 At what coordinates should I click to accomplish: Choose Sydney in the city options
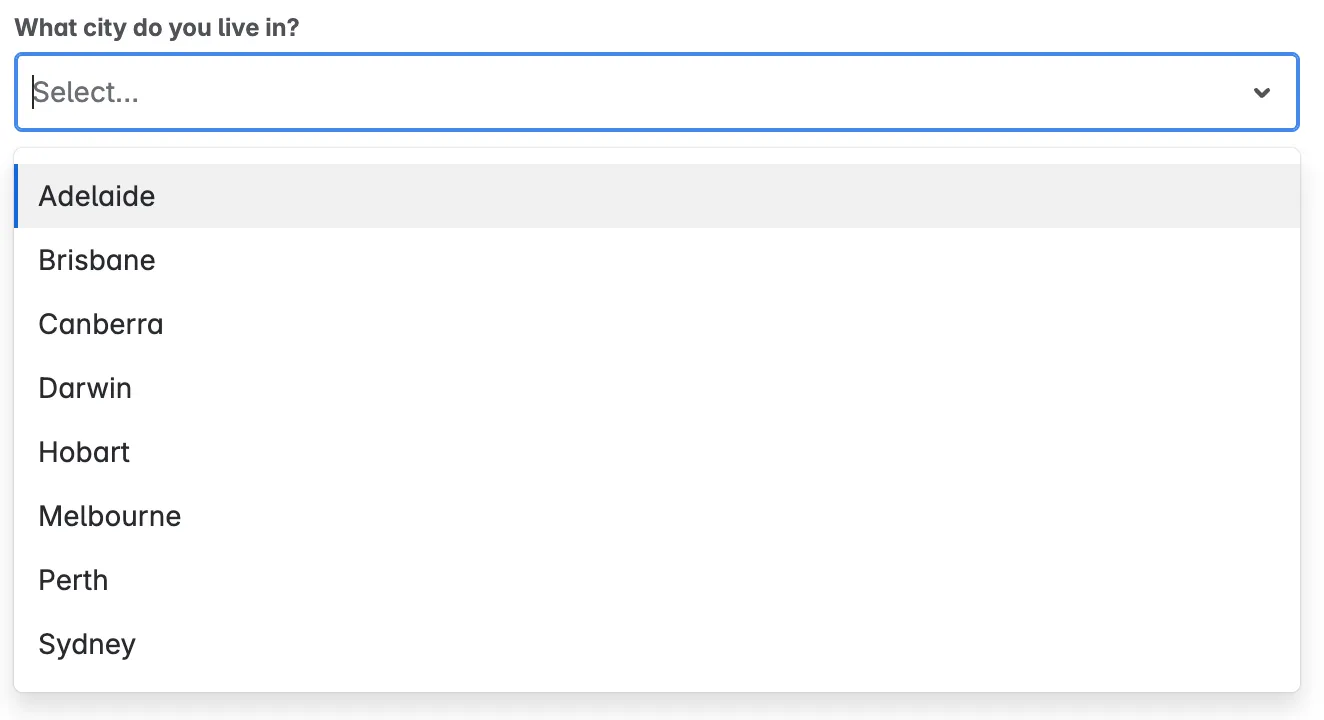[x=87, y=644]
